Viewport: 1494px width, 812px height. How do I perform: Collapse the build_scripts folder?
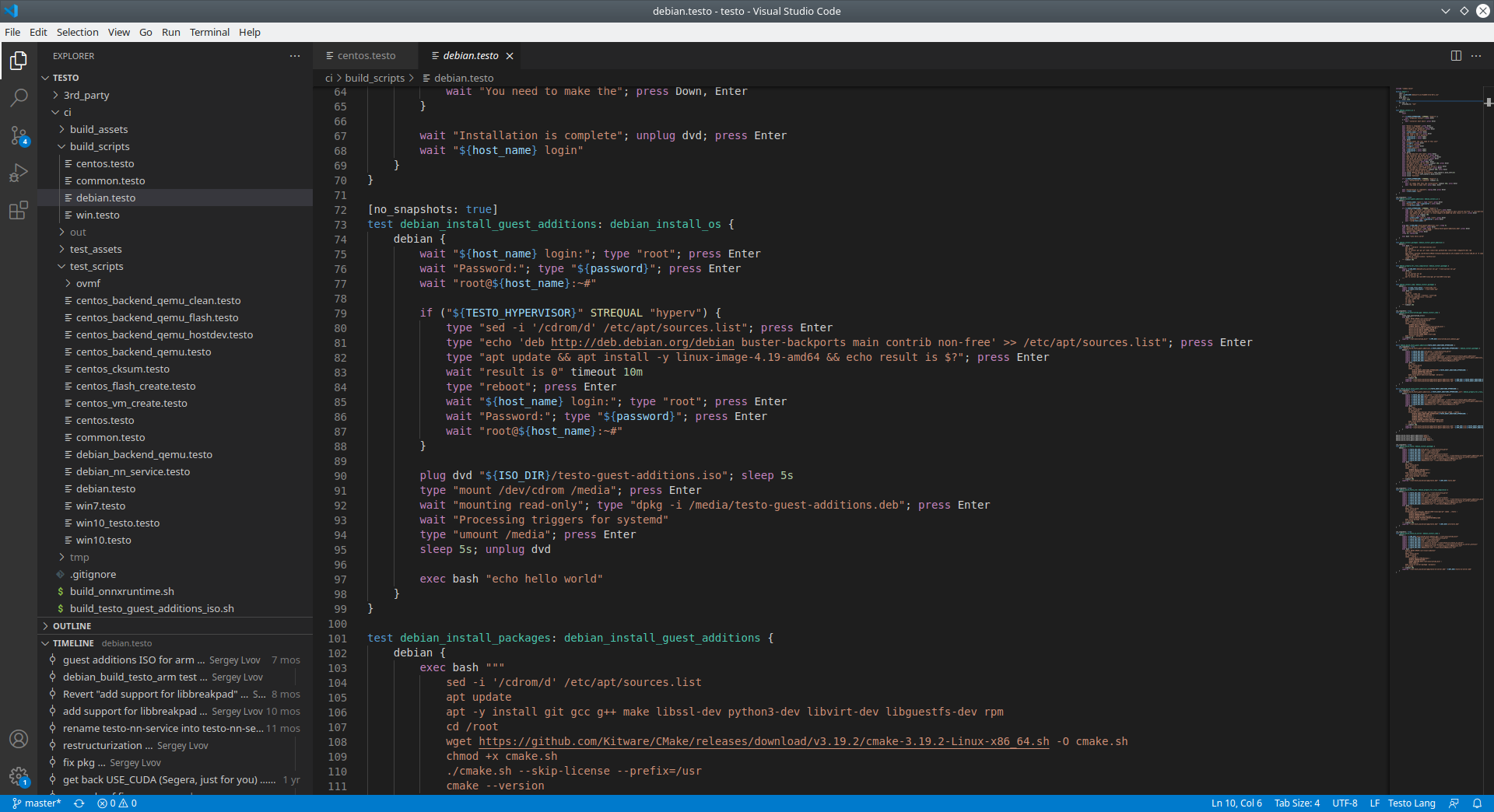pos(175,147)
